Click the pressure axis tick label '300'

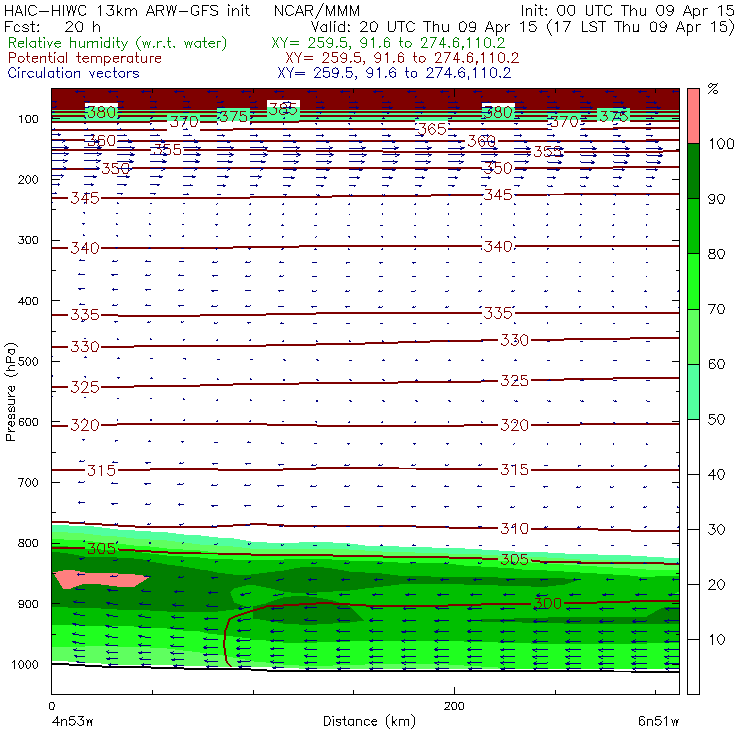[x=28, y=240]
